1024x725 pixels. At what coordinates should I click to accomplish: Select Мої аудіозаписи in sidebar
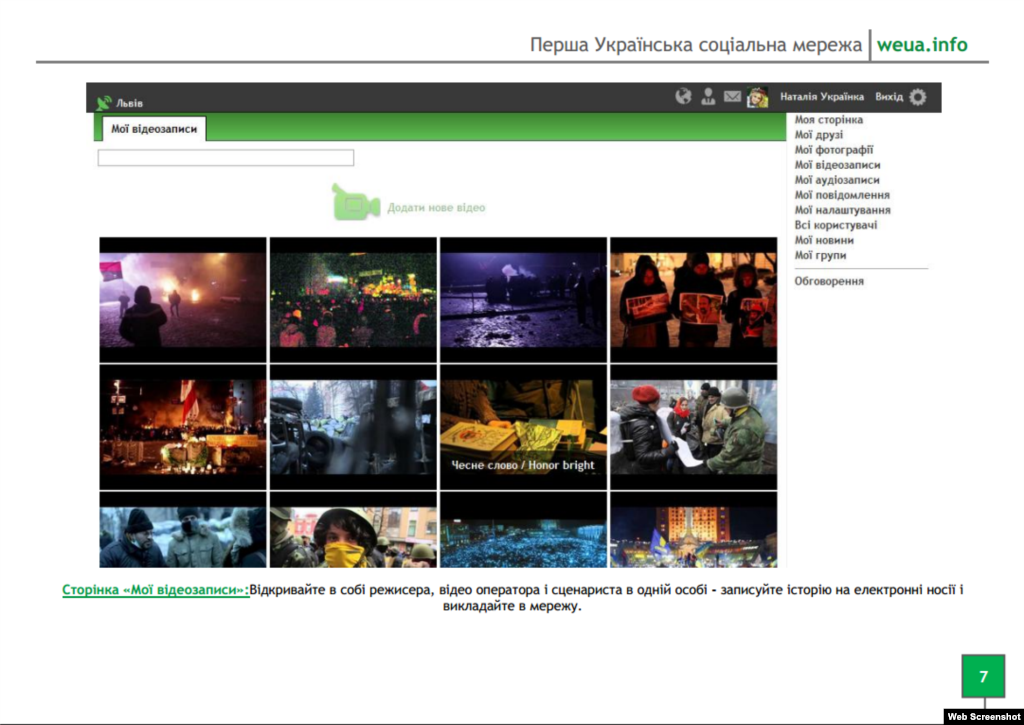pos(837,180)
